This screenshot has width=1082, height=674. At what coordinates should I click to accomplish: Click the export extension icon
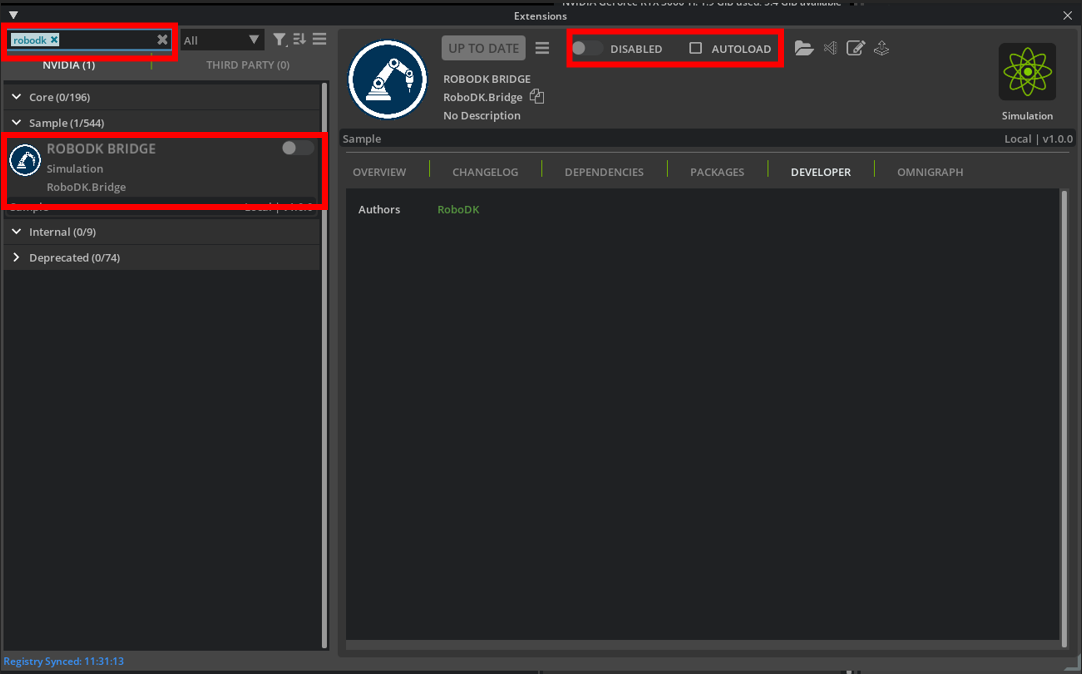[x=881, y=48]
